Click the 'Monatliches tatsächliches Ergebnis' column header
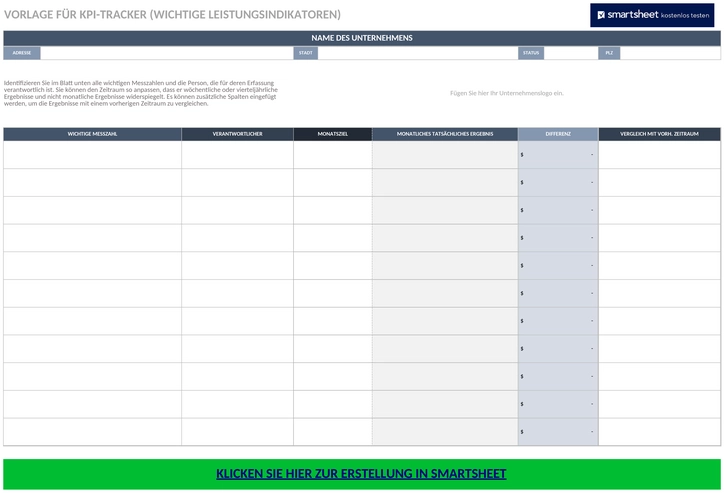Image resolution: width=724 pixels, height=493 pixels. coord(445,134)
